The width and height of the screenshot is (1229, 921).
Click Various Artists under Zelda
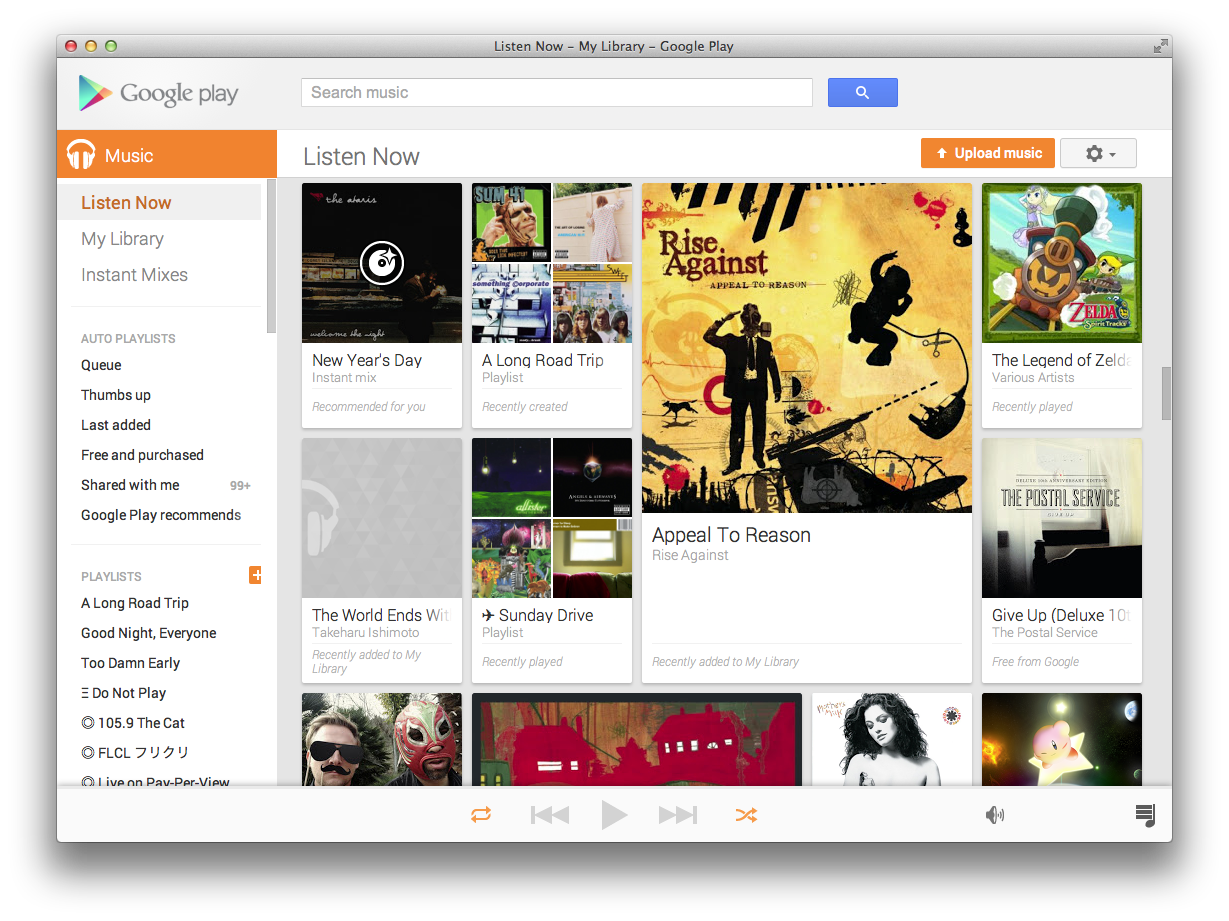tap(1033, 377)
